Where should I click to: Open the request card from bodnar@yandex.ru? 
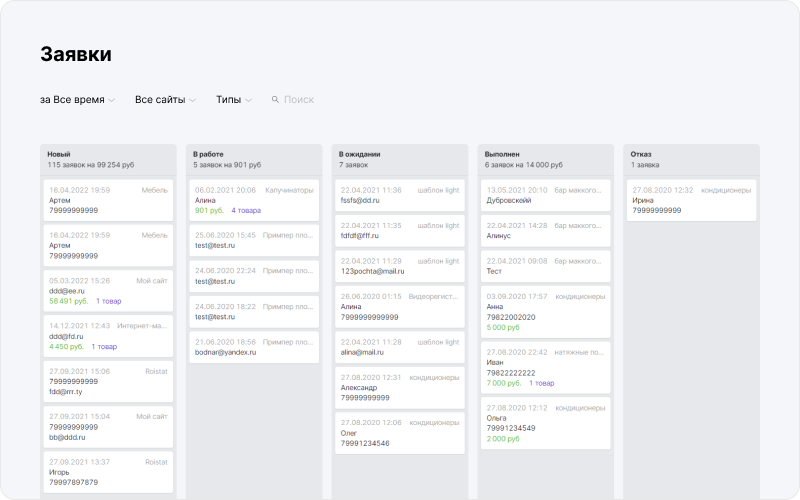[253, 346]
